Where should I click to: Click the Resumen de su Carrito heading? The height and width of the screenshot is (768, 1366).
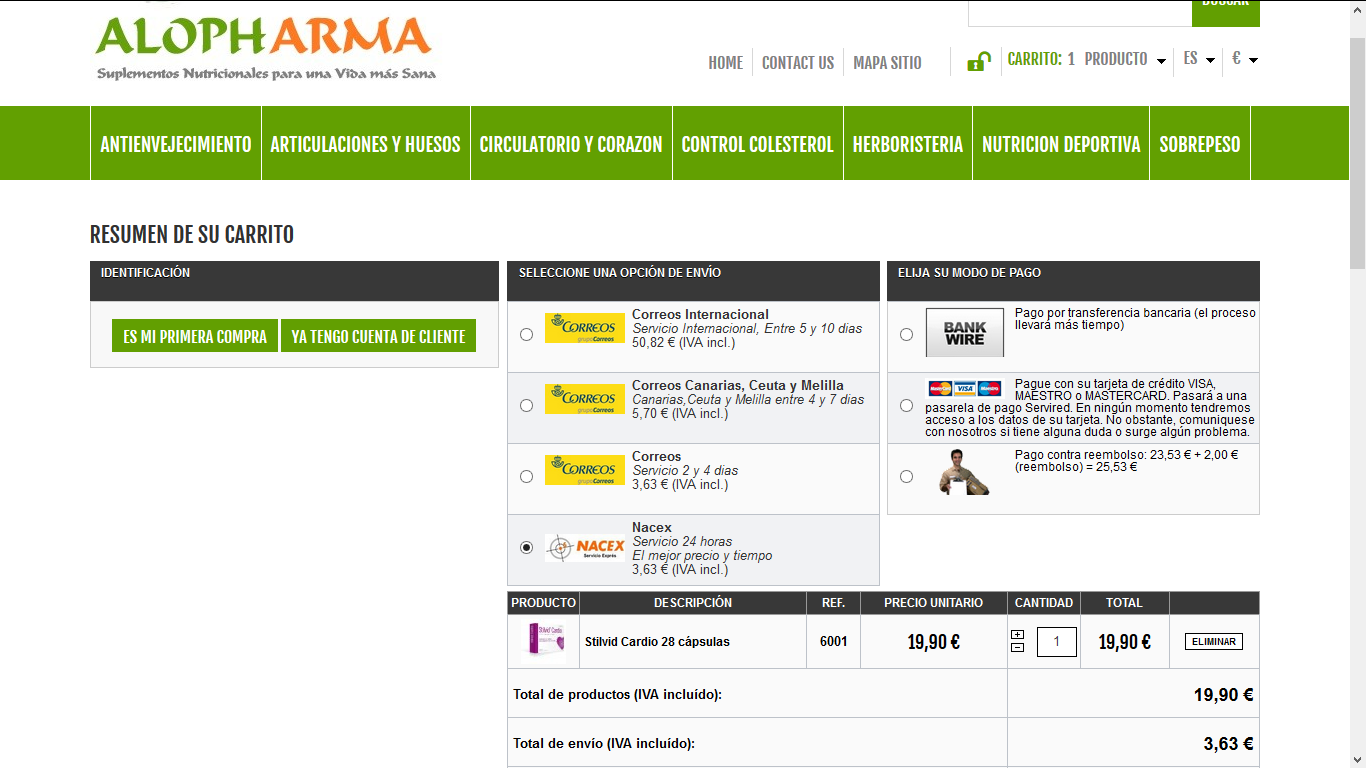point(192,235)
